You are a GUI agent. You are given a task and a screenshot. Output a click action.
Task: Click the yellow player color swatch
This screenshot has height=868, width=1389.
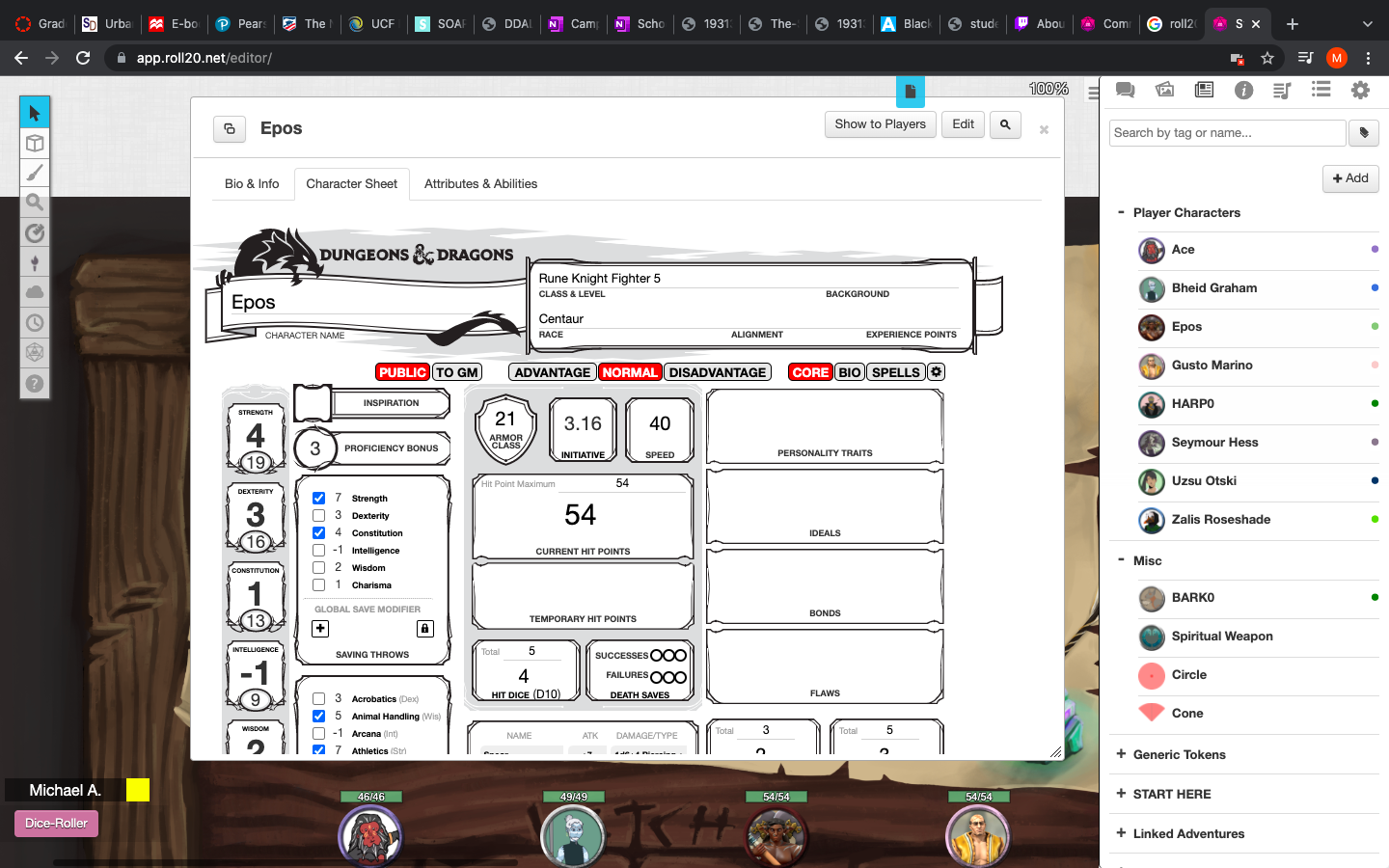point(138,790)
